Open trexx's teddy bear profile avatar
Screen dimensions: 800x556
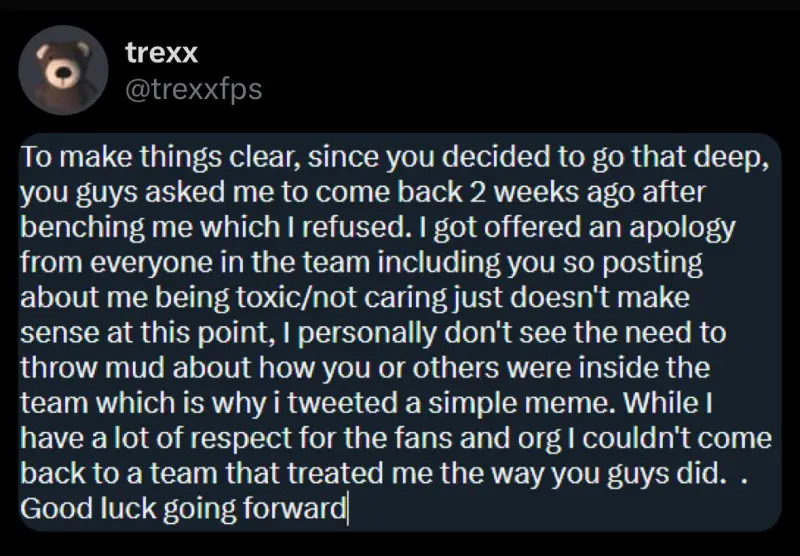click(x=63, y=70)
